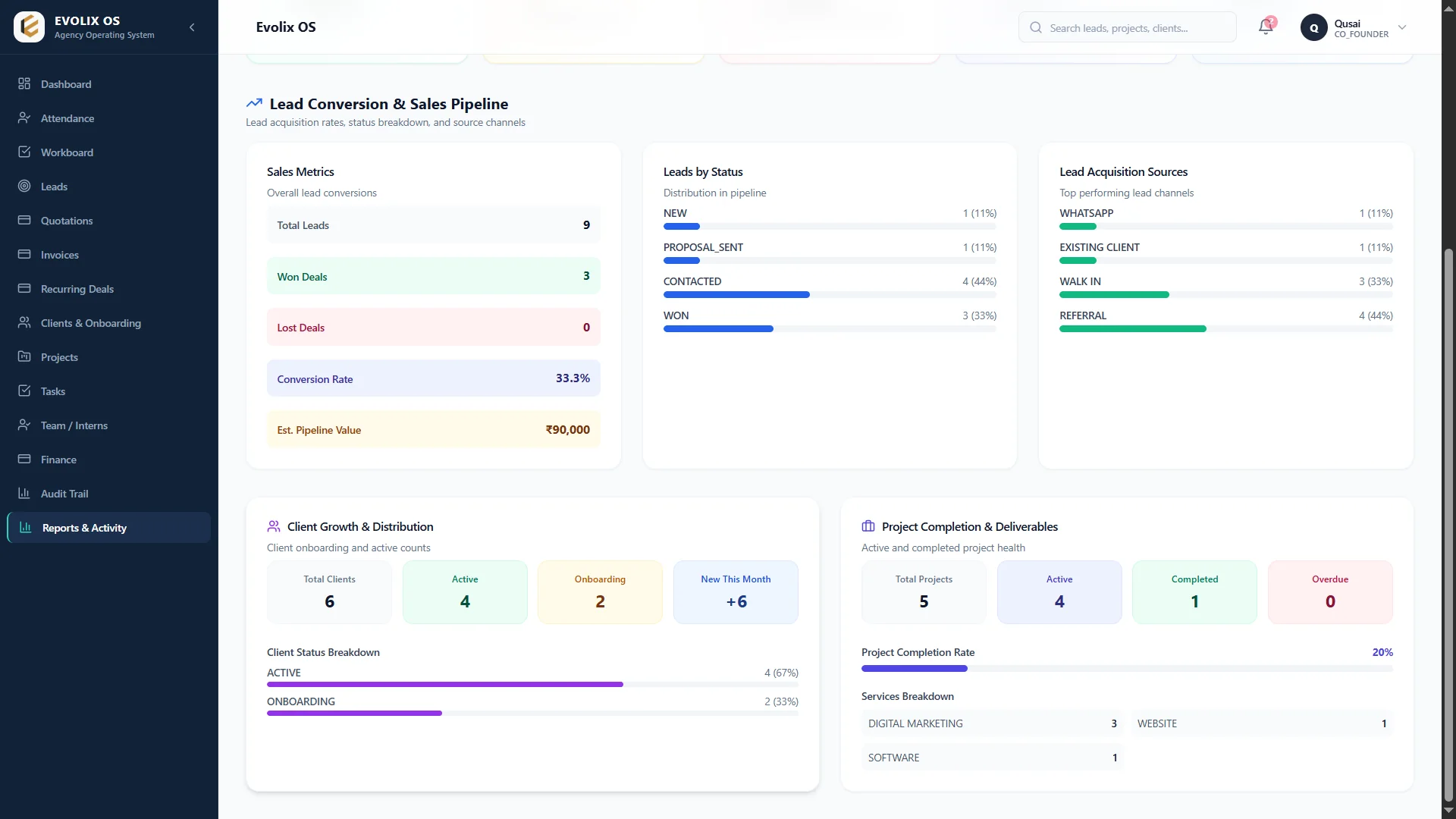
Task: Click the search magnifier icon
Action: click(1036, 27)
